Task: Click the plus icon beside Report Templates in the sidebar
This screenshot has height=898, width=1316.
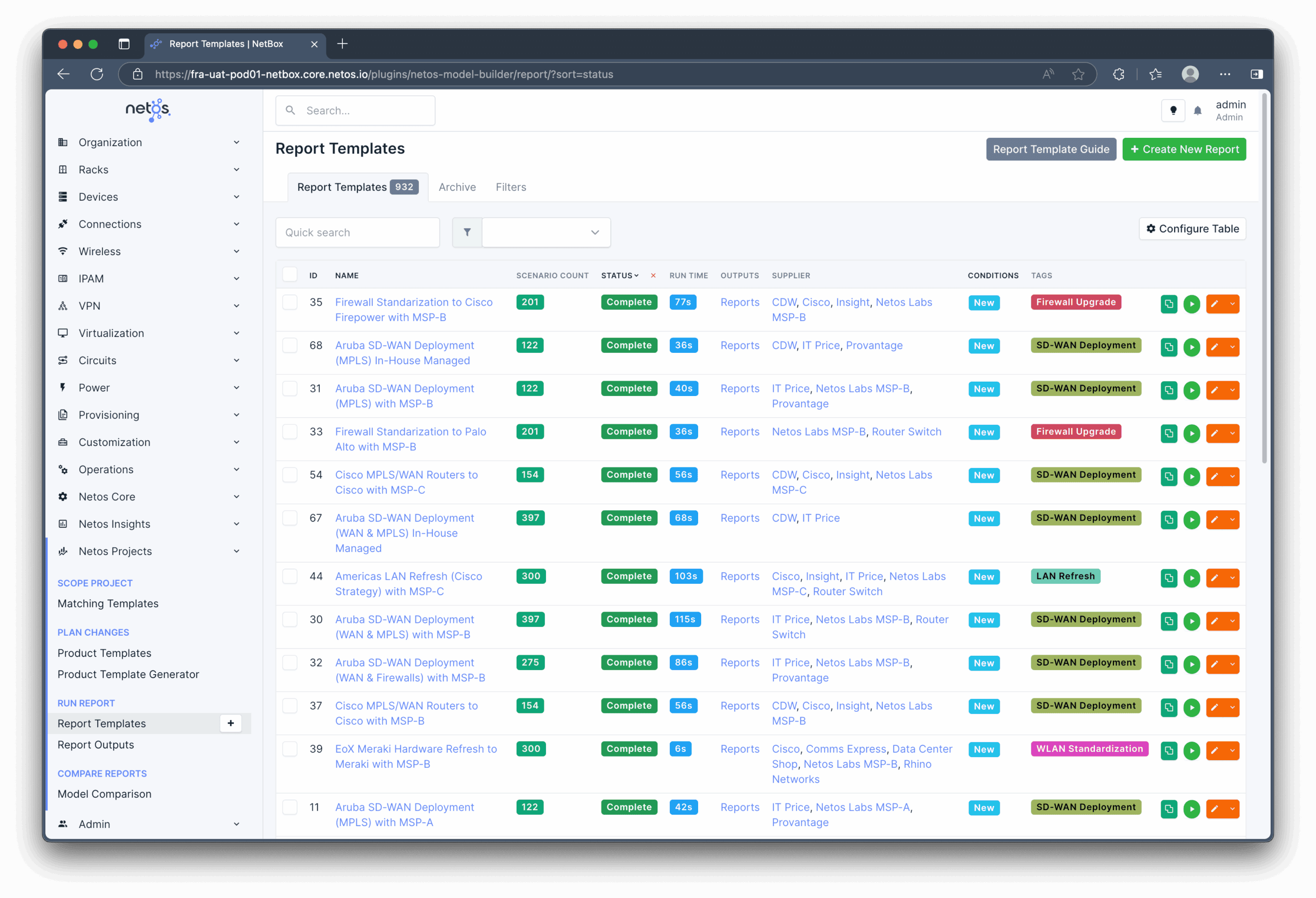Action: (230, 723)
